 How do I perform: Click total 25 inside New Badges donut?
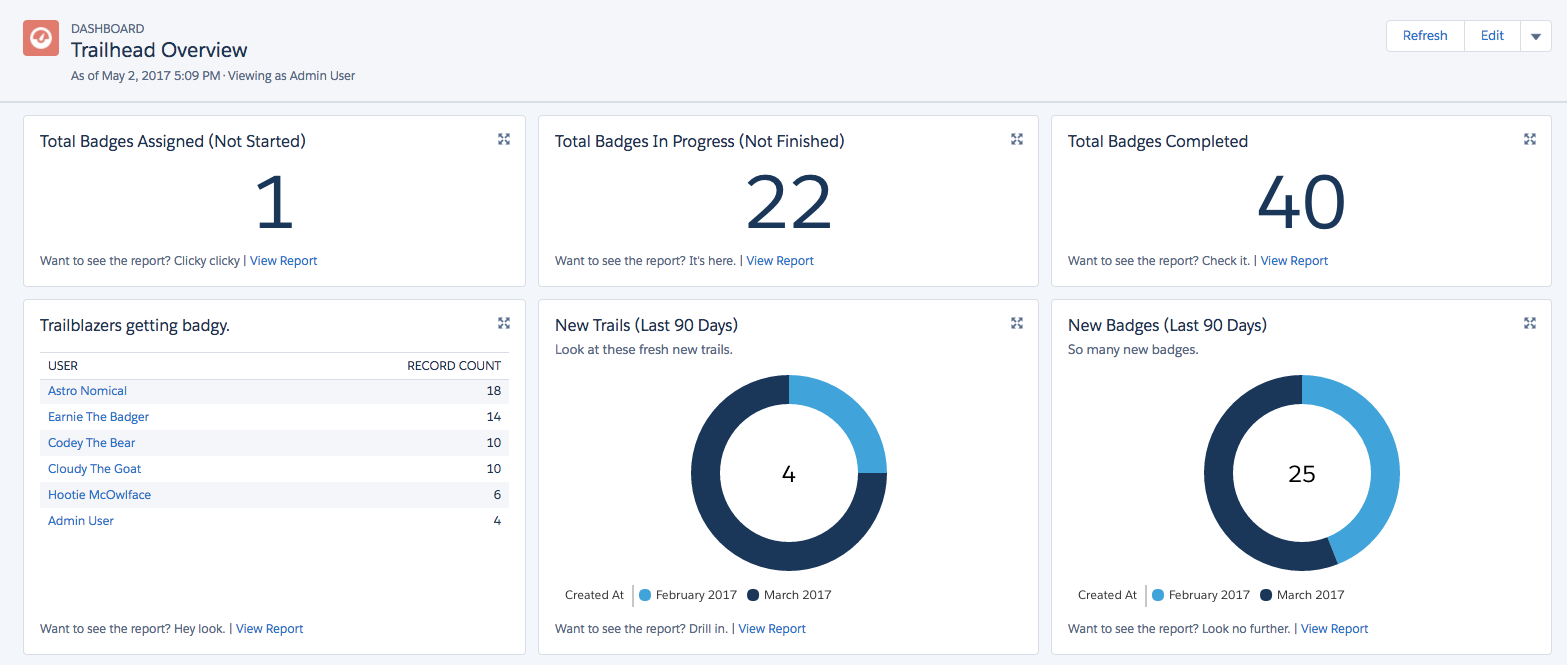[x=1302, y=474]
